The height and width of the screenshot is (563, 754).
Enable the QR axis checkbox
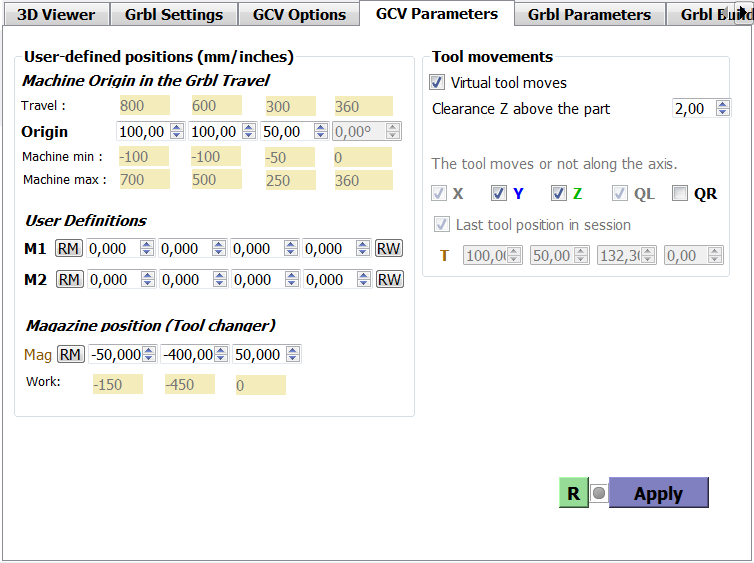coord(680,193)
